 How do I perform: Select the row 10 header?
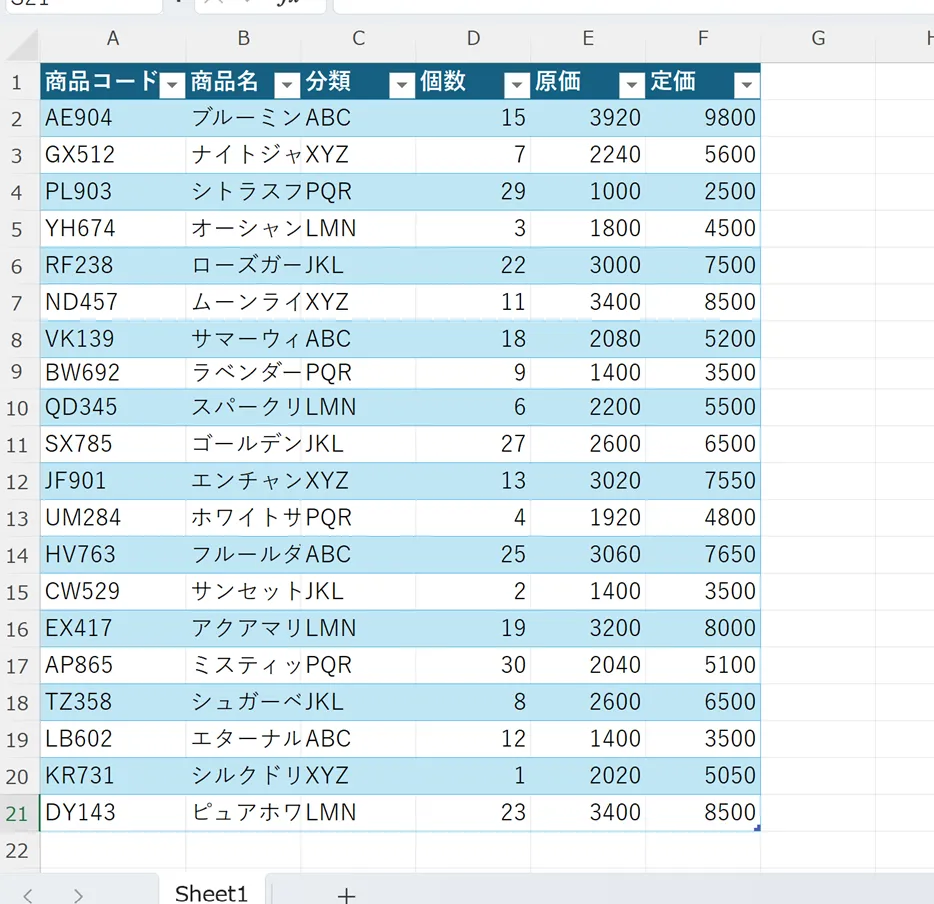pos(18,408)
